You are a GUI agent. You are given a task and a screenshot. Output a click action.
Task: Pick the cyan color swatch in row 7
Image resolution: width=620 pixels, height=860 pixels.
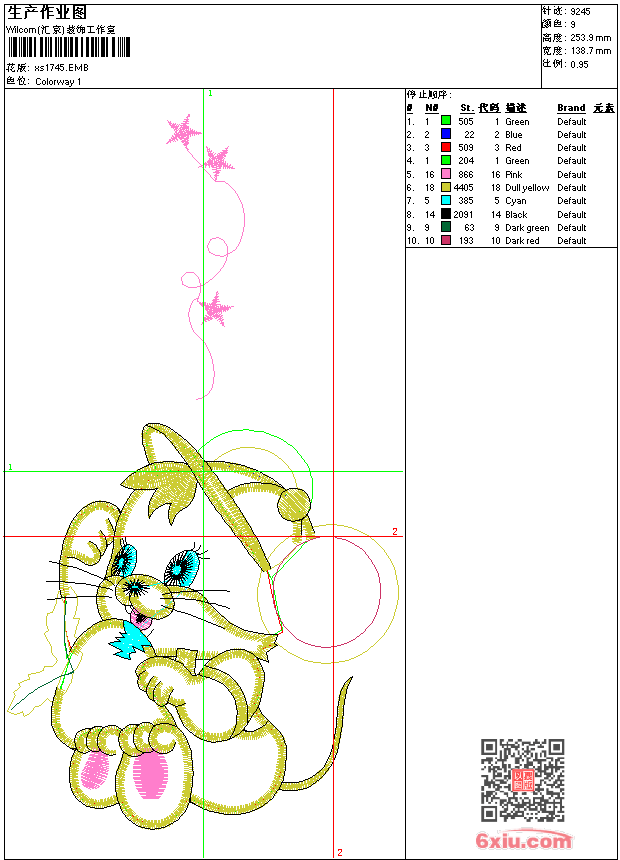tap(446, 200)
